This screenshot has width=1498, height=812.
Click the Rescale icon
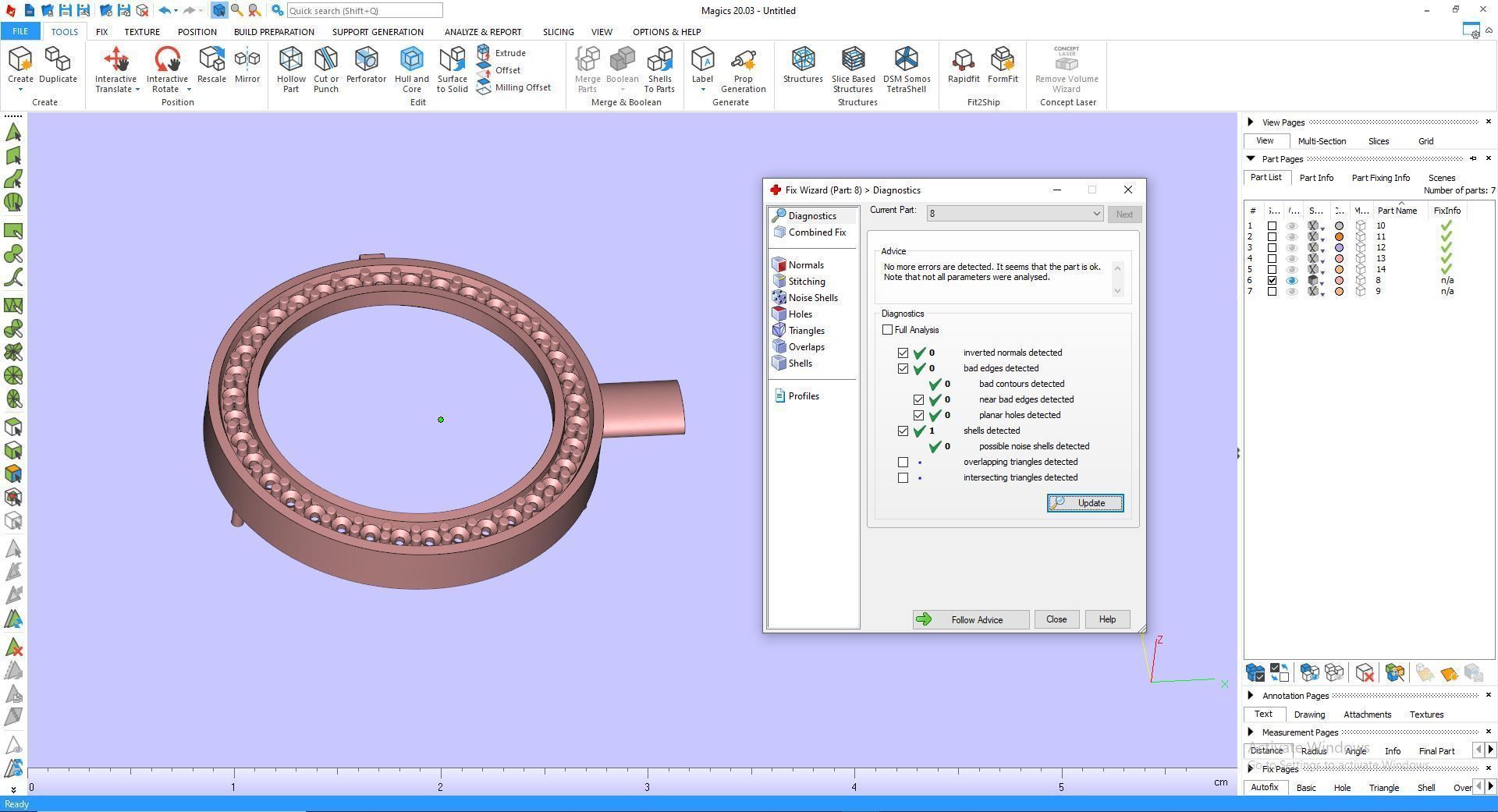[x=211, y=66]
